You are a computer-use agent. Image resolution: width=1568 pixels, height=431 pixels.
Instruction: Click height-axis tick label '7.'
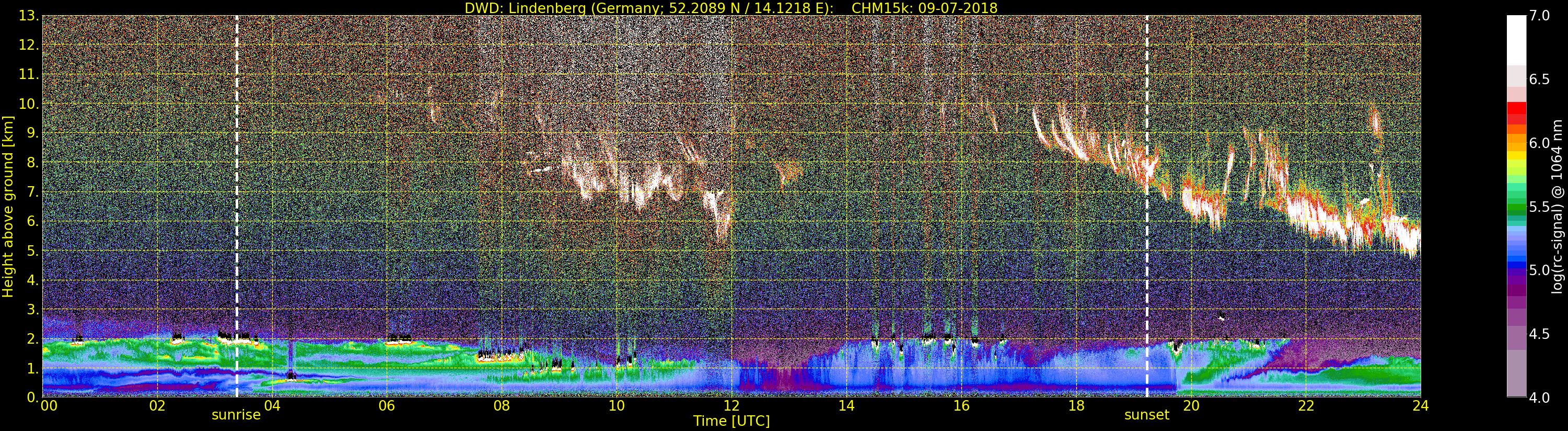33,192
